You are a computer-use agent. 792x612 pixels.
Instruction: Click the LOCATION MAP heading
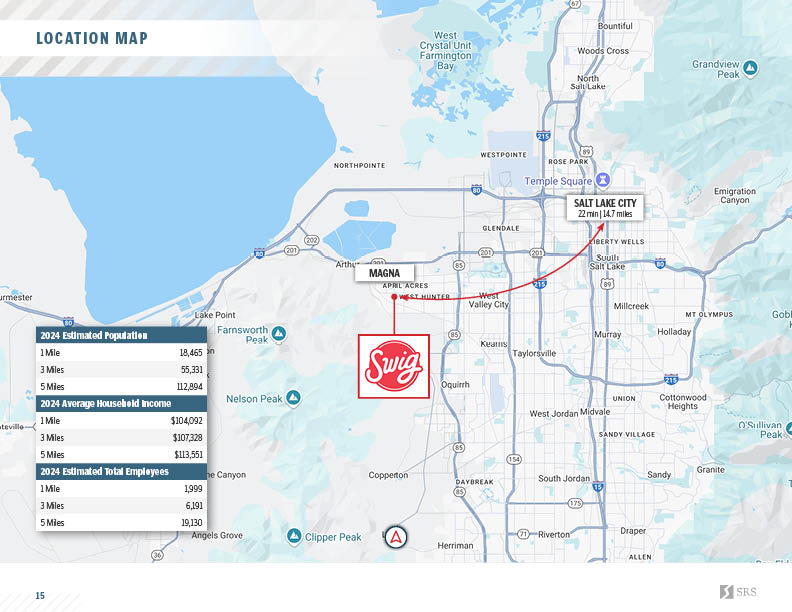coord(92,38)
